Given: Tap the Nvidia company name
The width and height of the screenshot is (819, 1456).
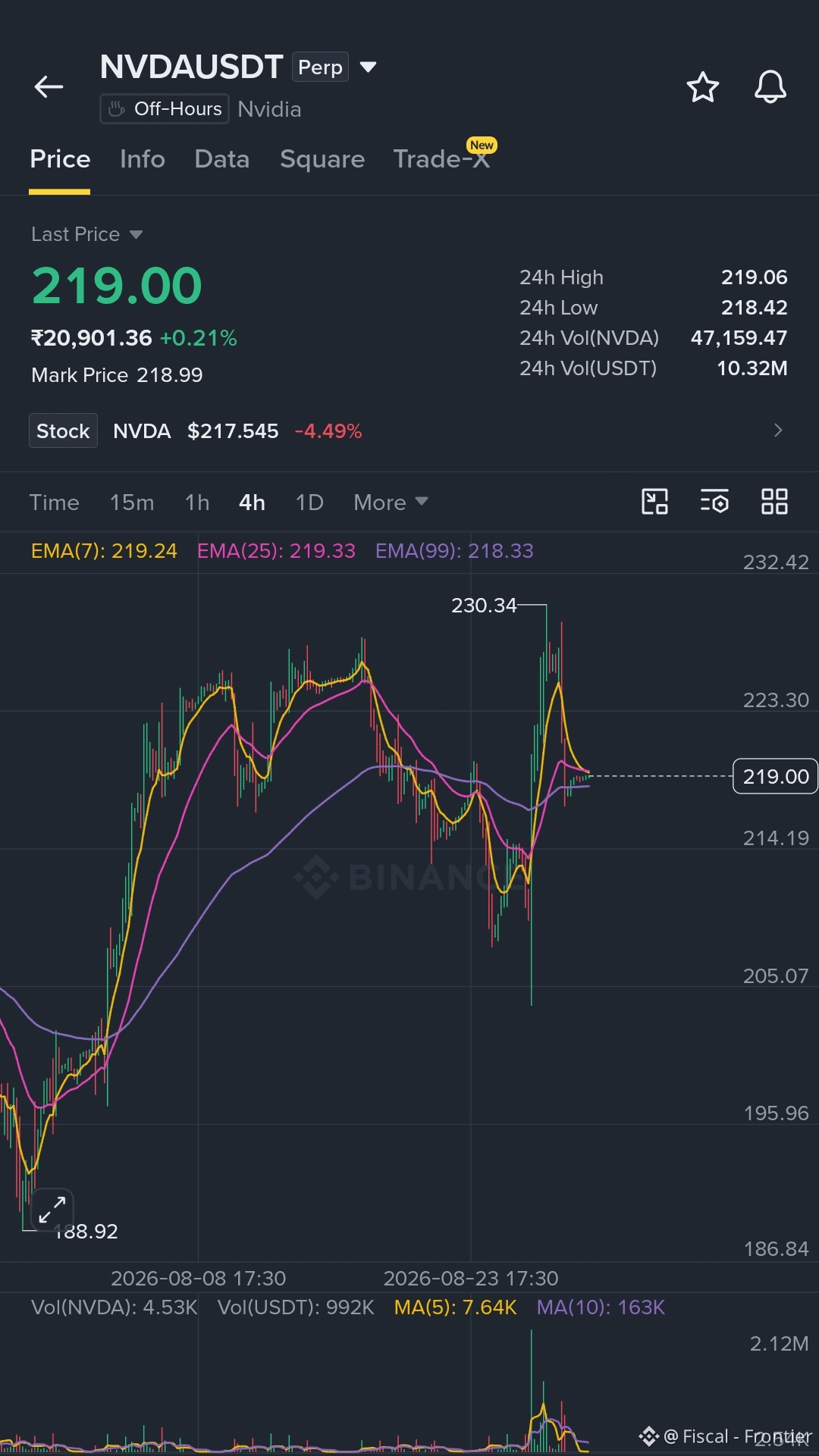Looking at the screenshot, I should [269, 109].
